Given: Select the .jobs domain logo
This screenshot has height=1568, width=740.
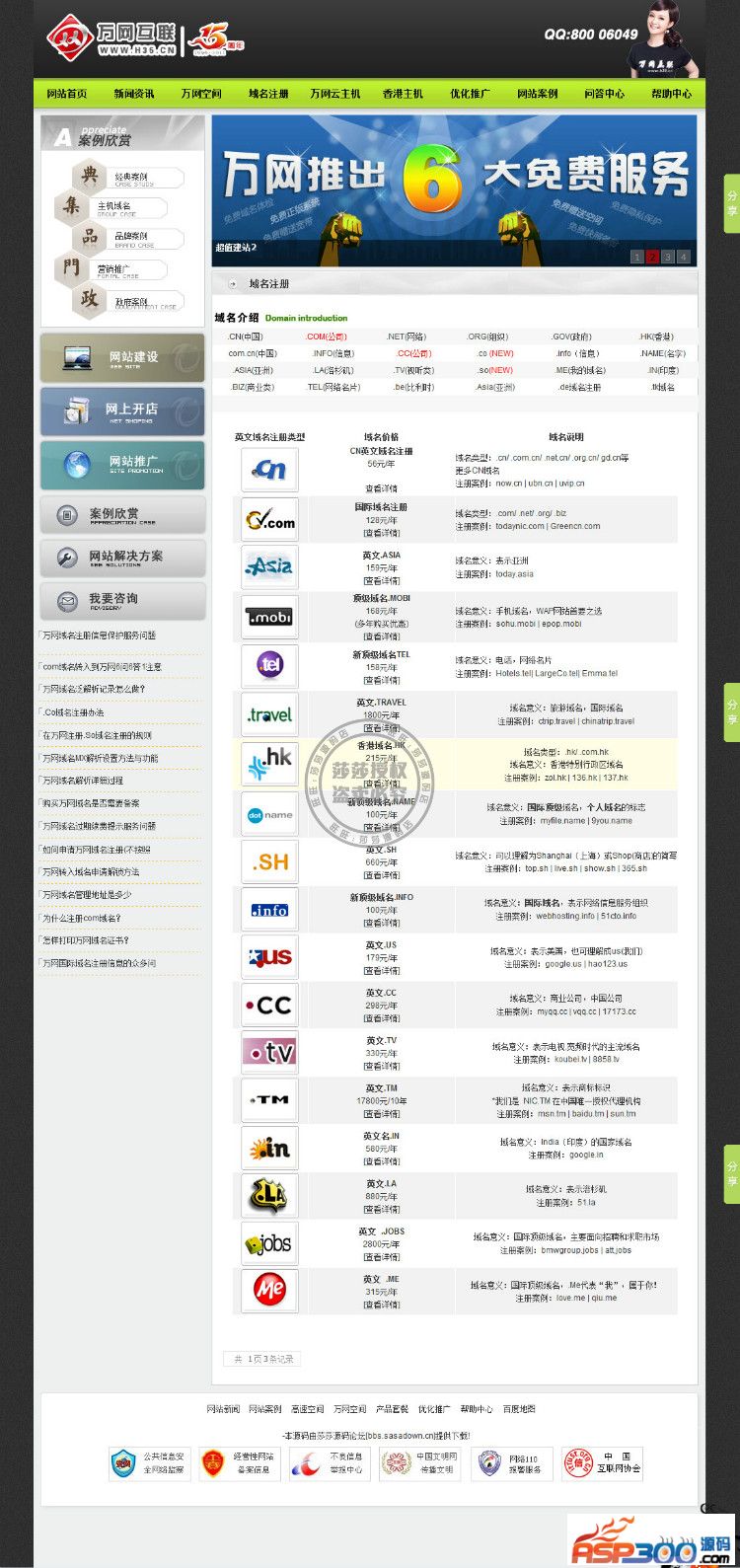Looking at the screenshot, I should tap(269, 1243).
